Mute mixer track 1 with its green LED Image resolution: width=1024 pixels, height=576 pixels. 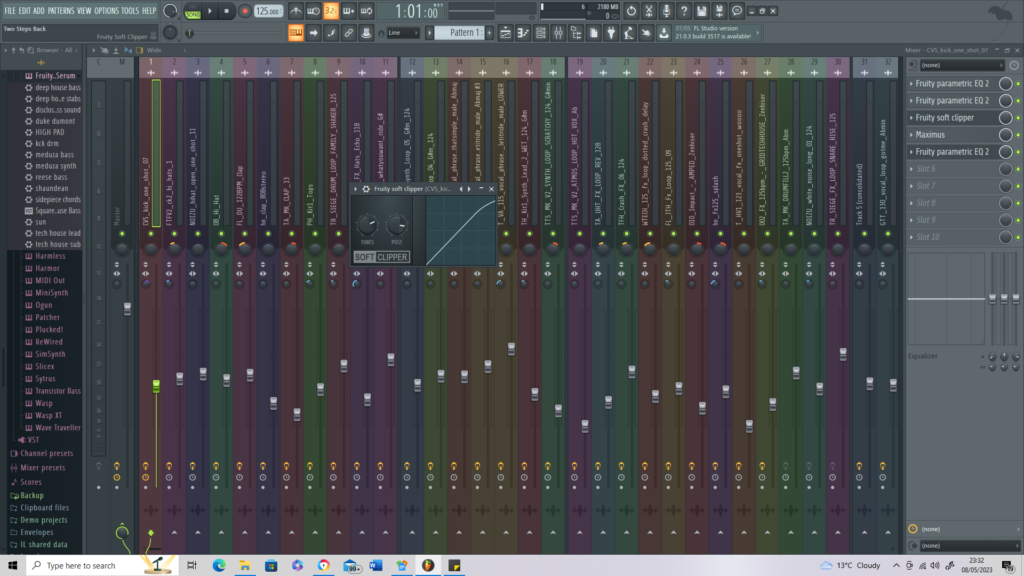pyautogui.click(x=151, y=234)
